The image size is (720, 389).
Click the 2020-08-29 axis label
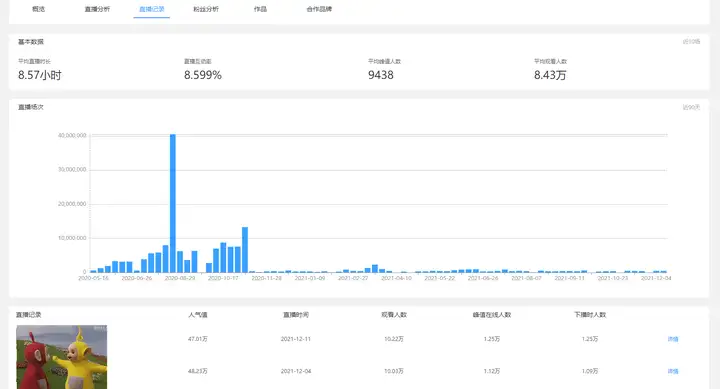[x=180, y=278]
